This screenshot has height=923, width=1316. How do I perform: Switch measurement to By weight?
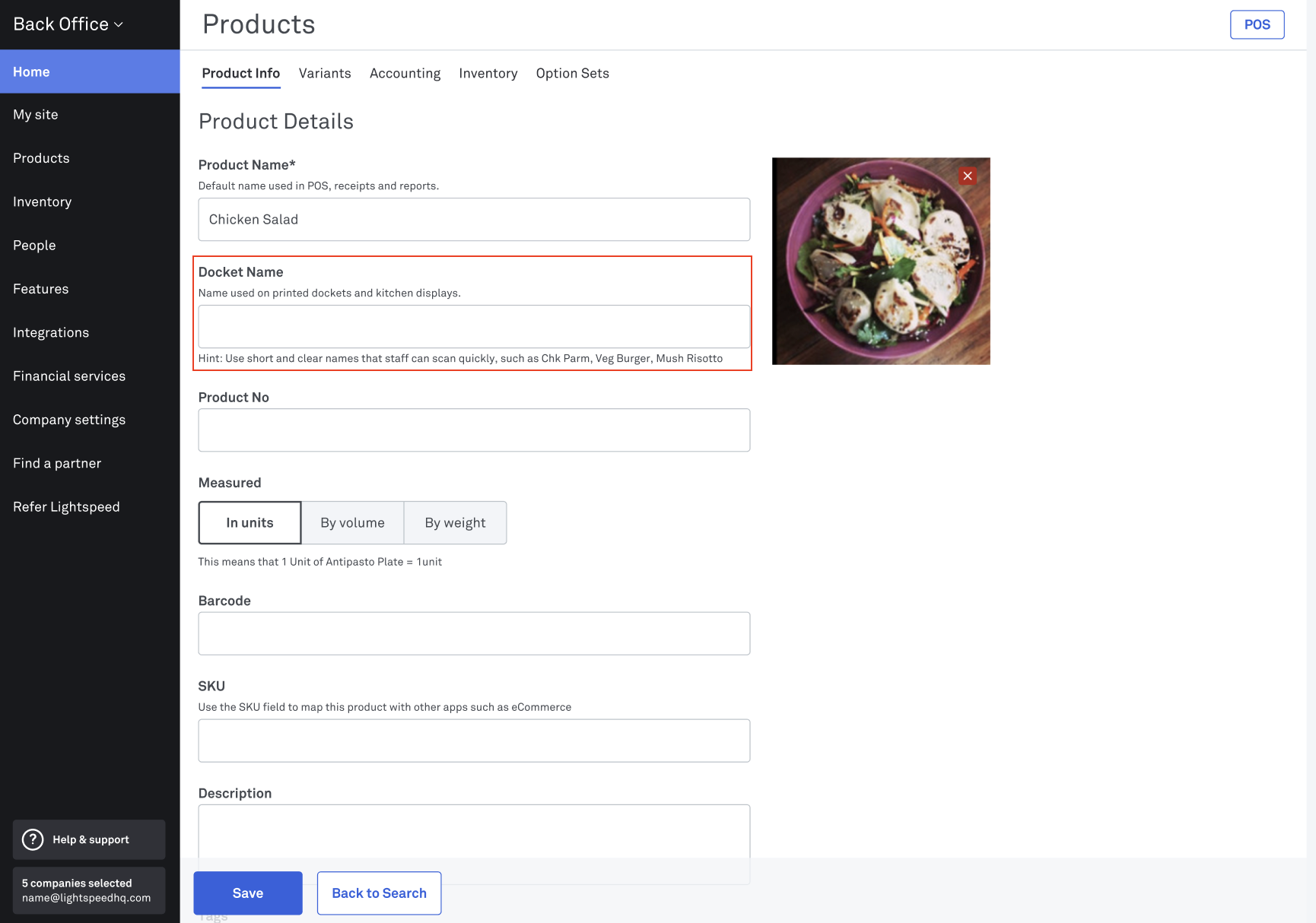click(x=455, y=523)
